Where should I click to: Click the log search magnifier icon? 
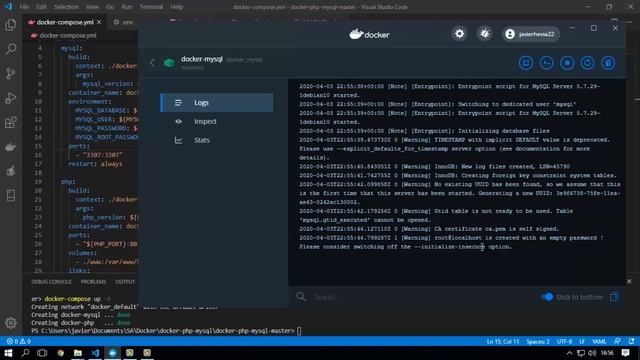[x=301, y=297]
